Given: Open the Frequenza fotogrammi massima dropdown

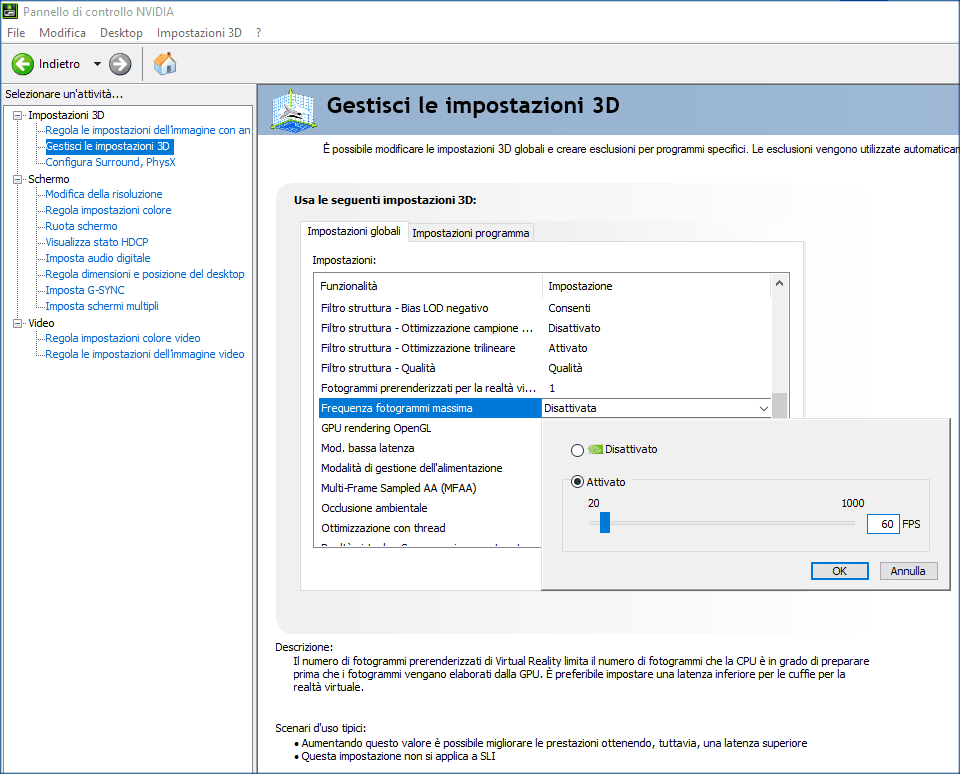Looking at the screenshot, I should point(764,408).
